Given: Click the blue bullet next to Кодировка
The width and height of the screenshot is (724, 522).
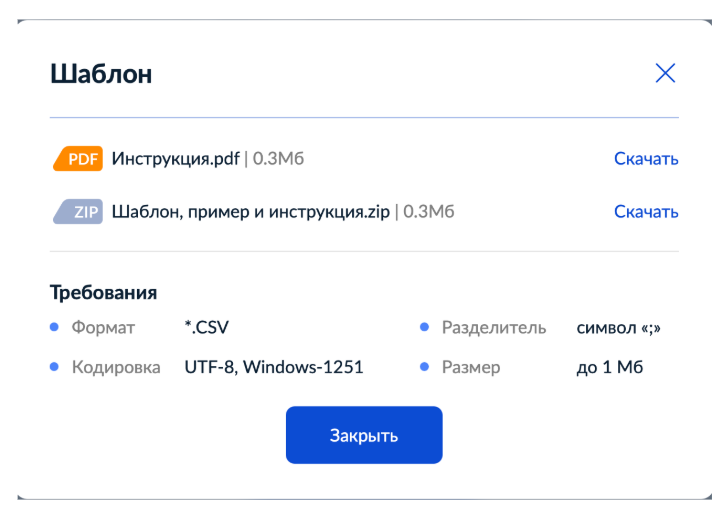Looking at the screenshot, I should [x=54, y=367].
